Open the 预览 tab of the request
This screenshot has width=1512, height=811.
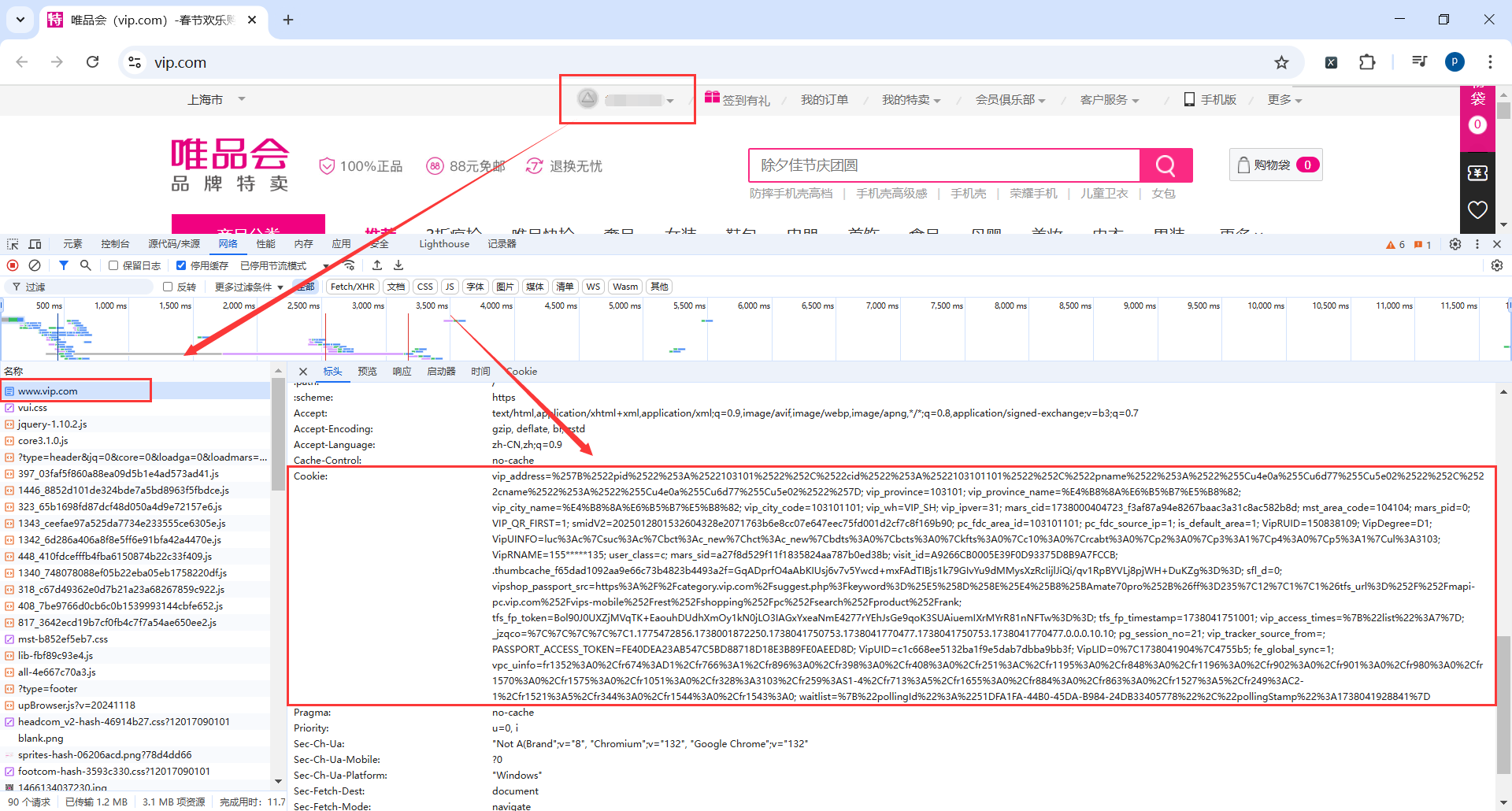coord(367,372)
